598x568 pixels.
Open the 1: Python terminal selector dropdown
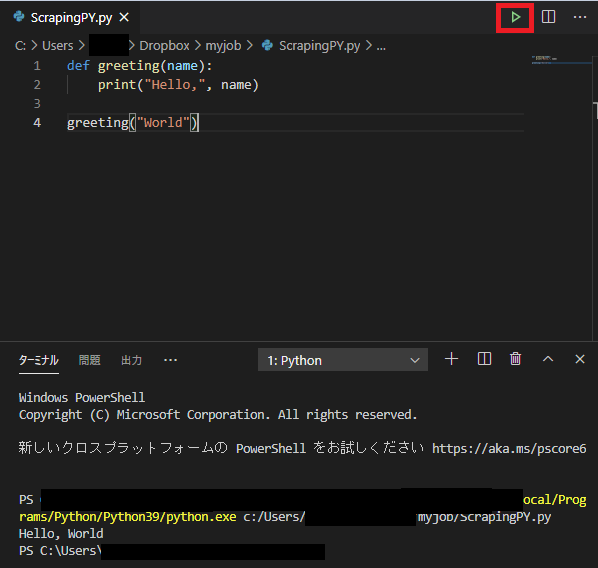(x=342, y=360)
